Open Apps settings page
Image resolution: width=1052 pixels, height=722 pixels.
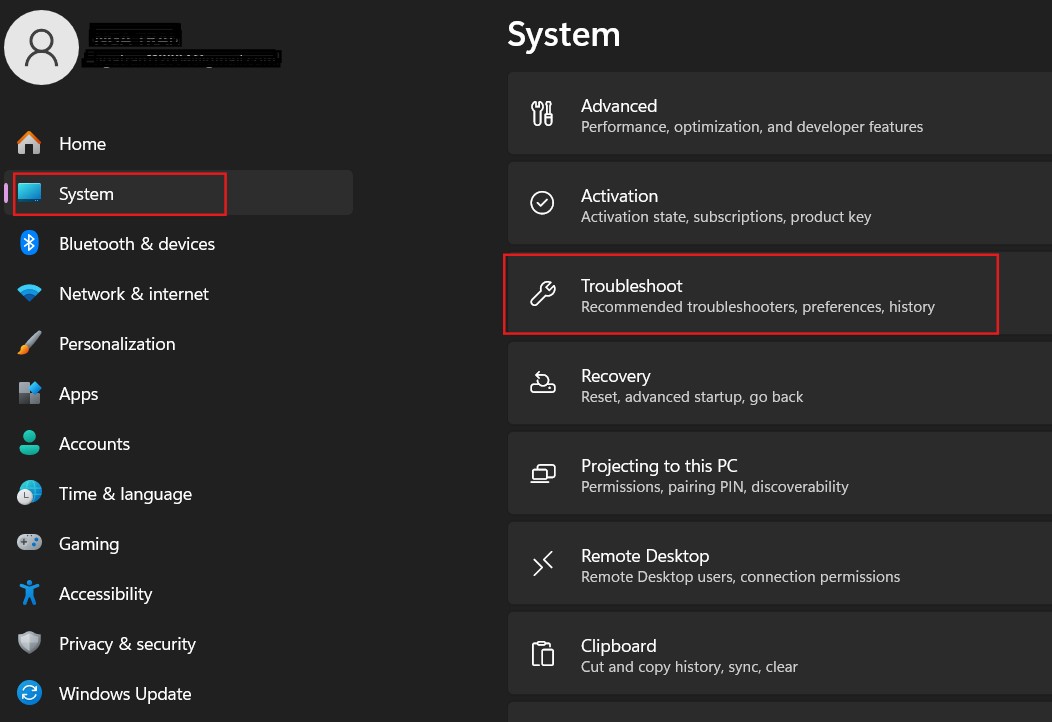(x=178, y=393)
